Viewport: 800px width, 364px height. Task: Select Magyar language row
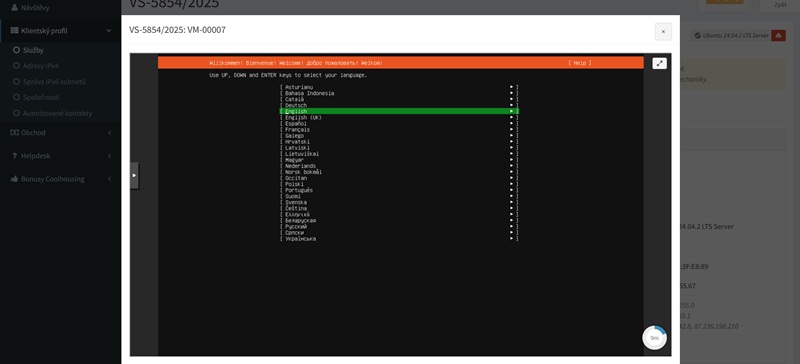tap(399, 160)
